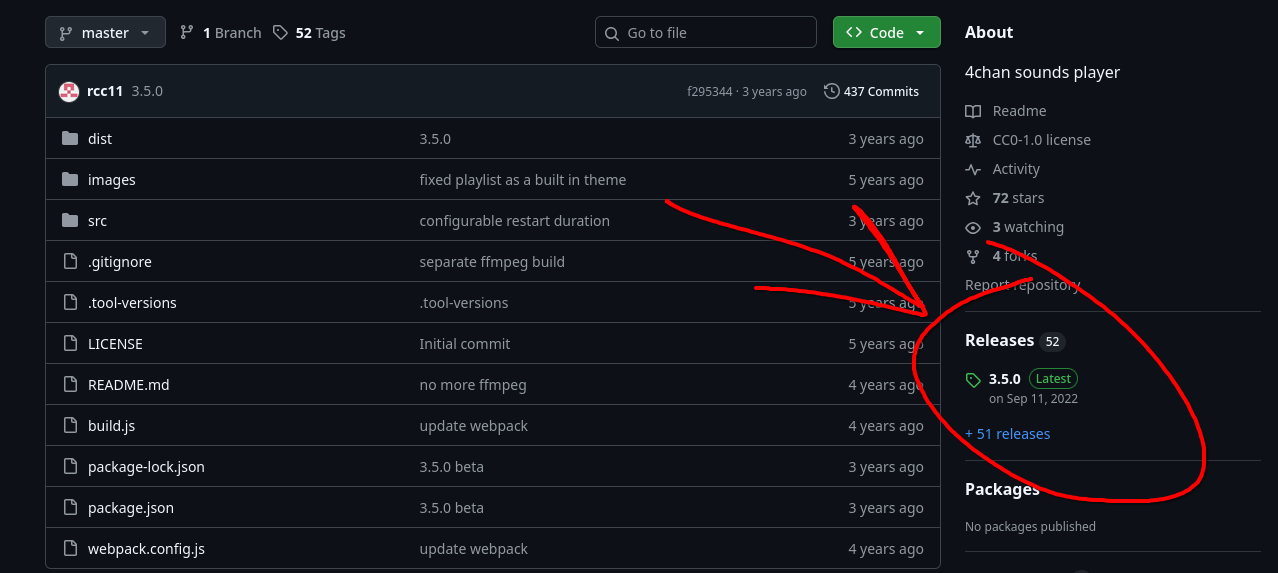View 72 stars stargazers
This screenshot has width=1278, height=573.
pyautogui.click(x=1018, y=198)
